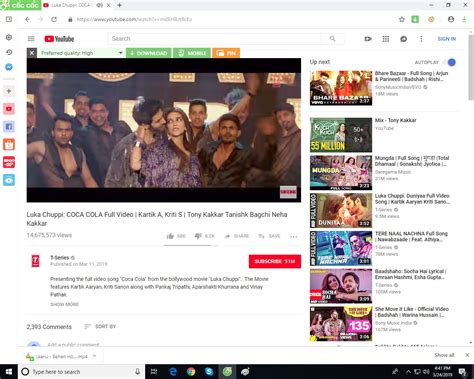
Task: Click the orange PIN button
Action: [226, 53]
